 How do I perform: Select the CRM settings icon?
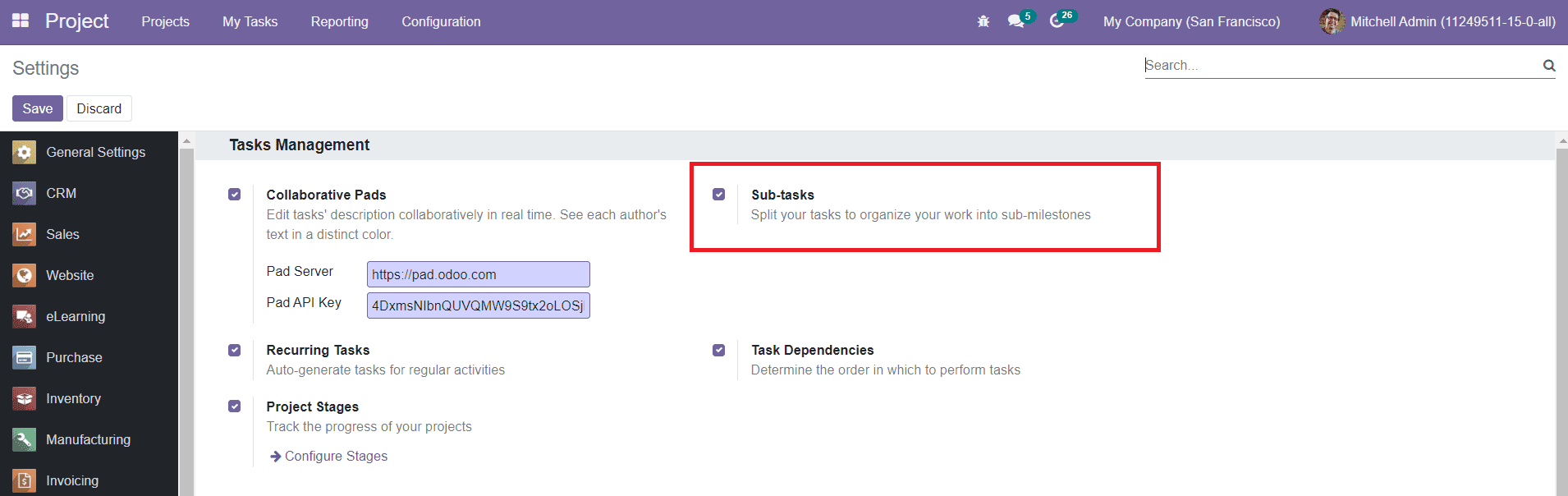click(x=25, y=193)
